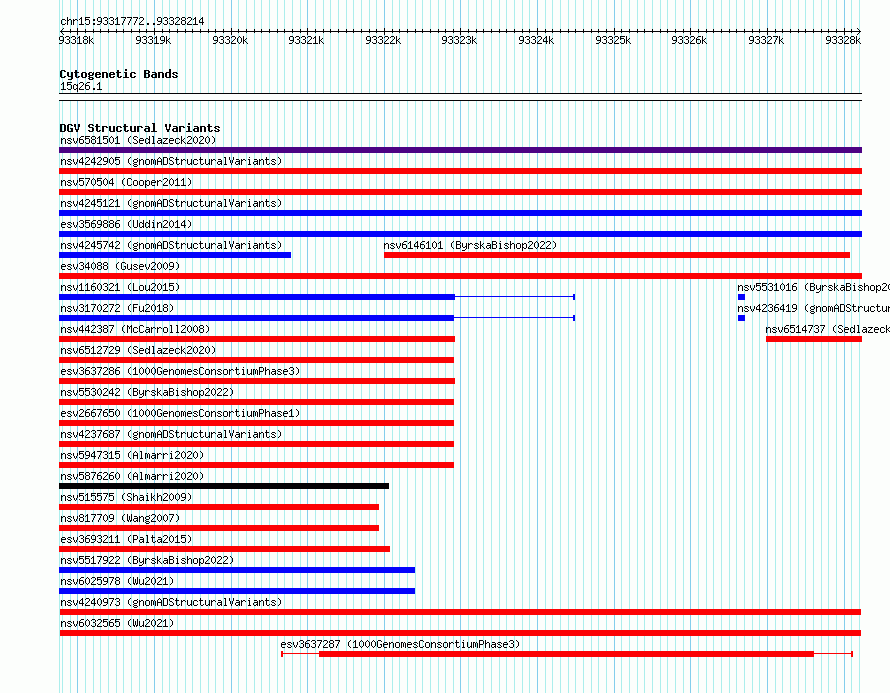Image resolution: width=890 pixels, height=693 pixels.
Task: Select the red nsv6032565 variant bar
Action: point(460,633)
